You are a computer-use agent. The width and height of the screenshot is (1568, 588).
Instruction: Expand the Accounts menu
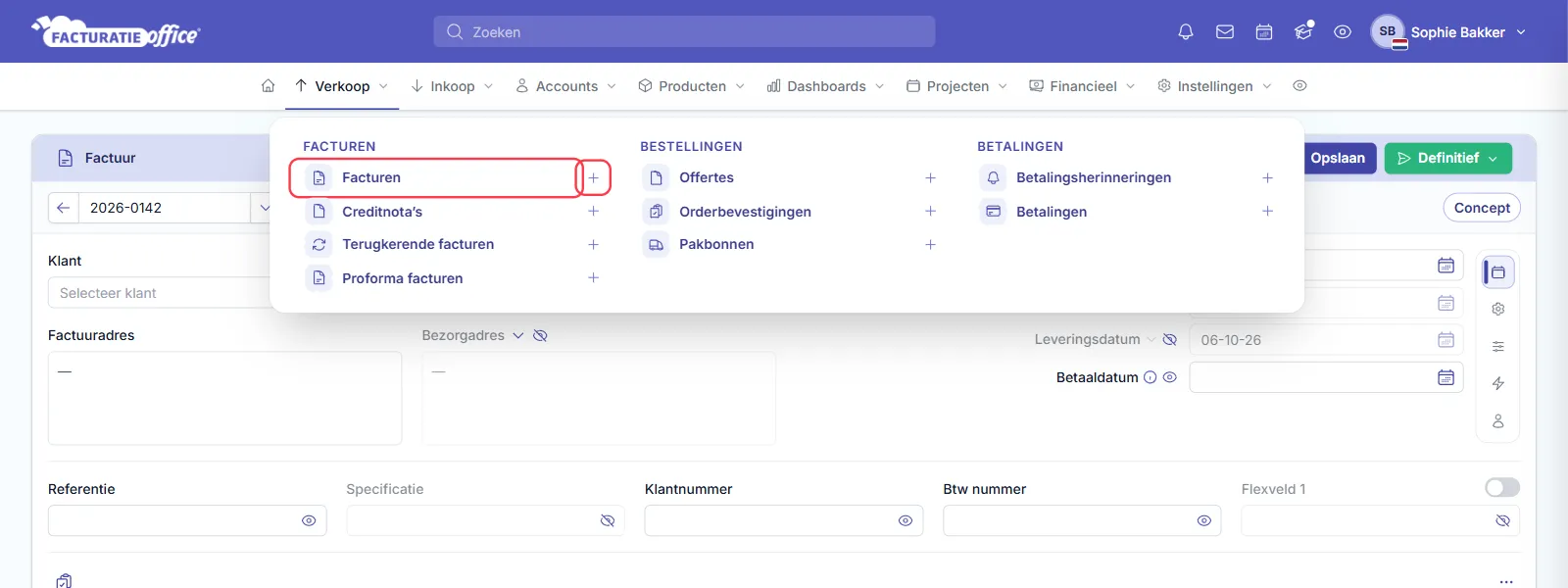pyautogui.click(x=566, y=86)
